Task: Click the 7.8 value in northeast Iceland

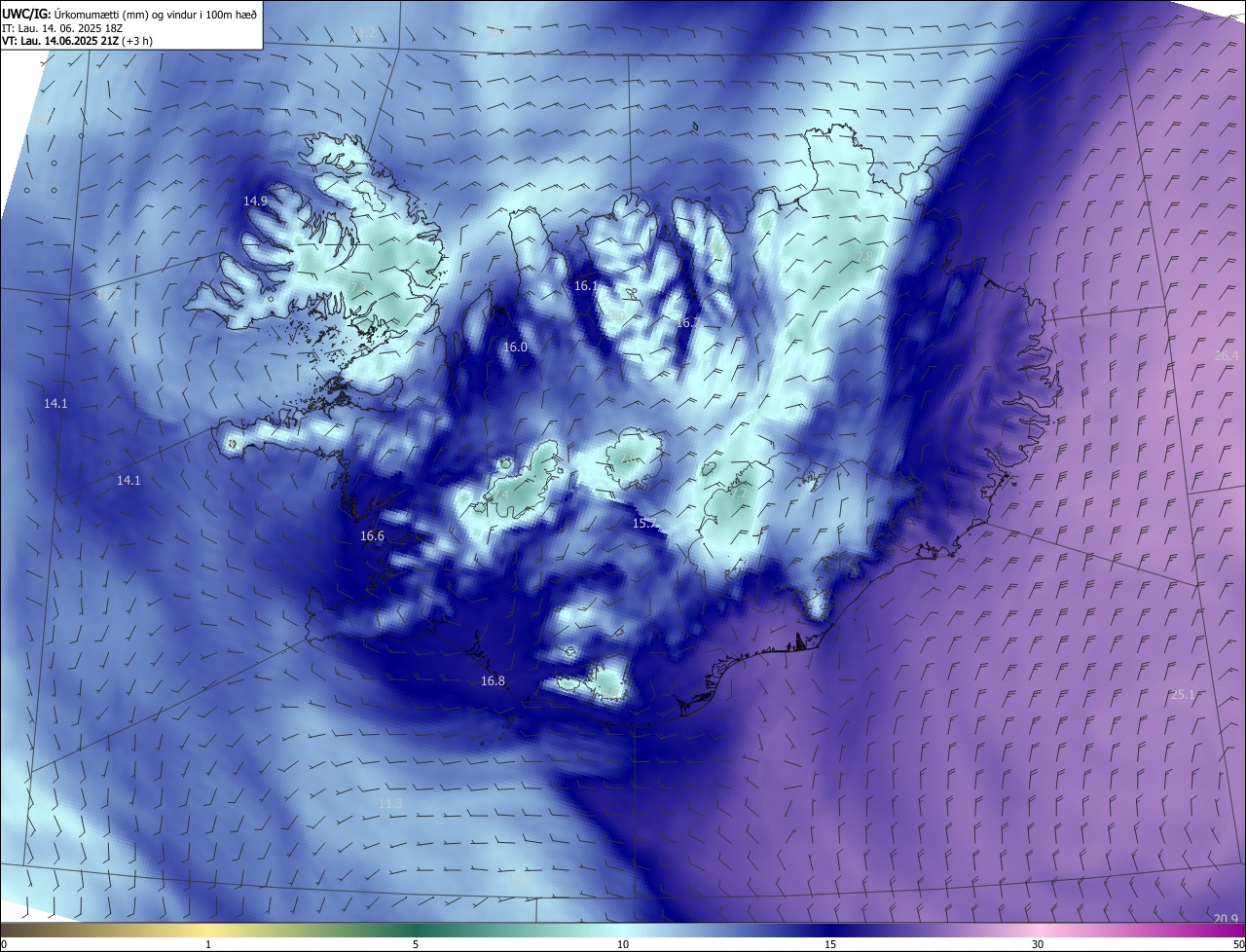Action: 864,256
